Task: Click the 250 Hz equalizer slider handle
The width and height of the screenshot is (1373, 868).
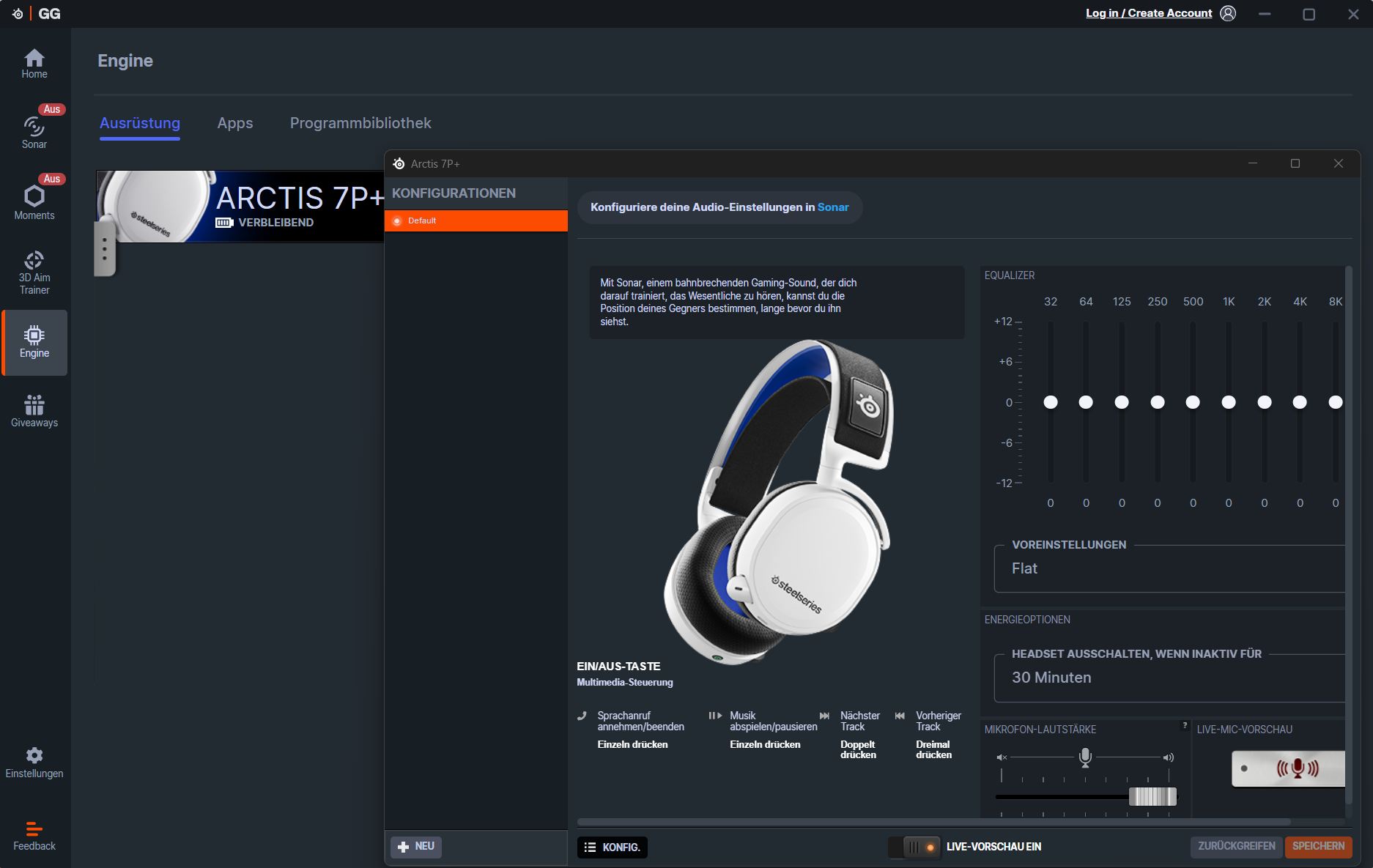Action: tap(1158, 402)
